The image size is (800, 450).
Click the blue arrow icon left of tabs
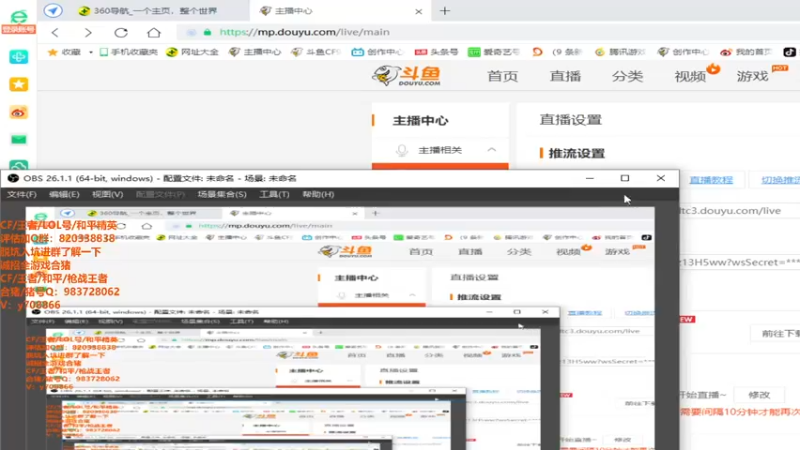pyautogui.click(x=53, y=10)
